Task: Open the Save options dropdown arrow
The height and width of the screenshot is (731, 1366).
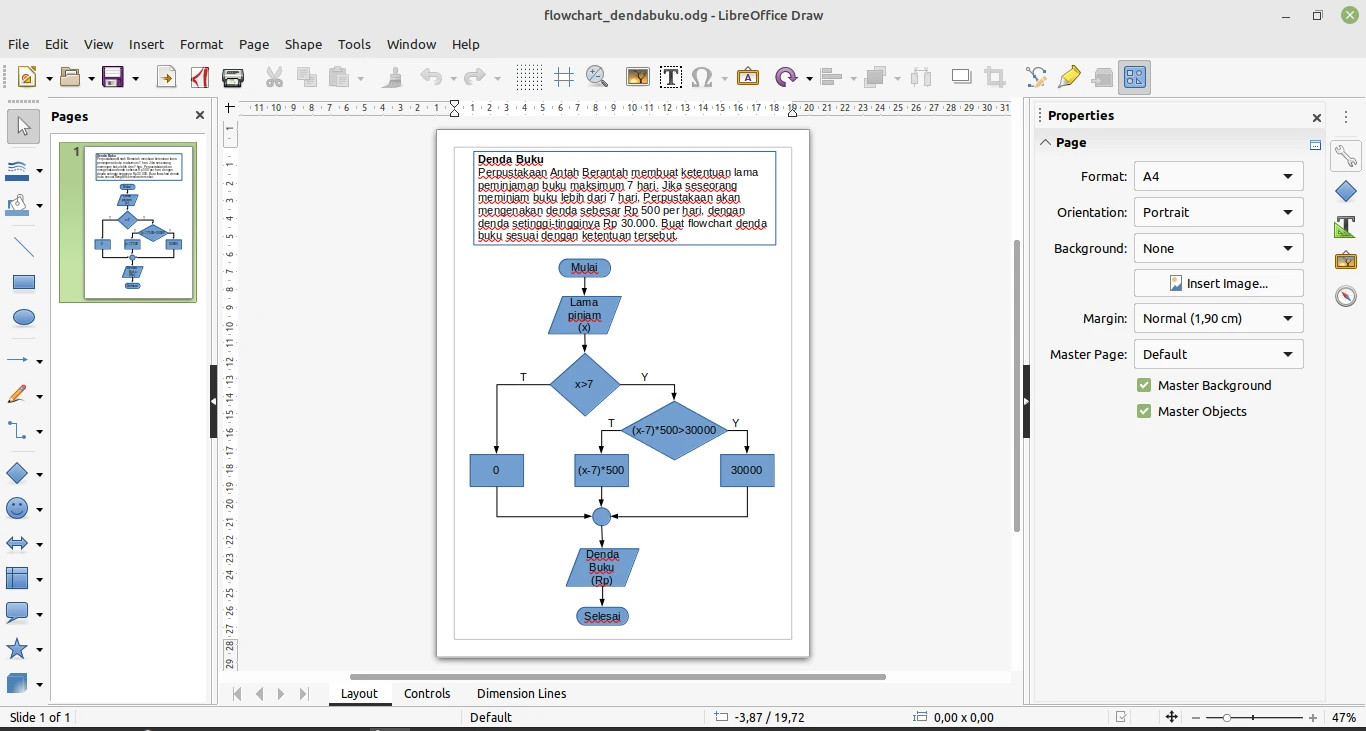Action: (x=135, y=77)
